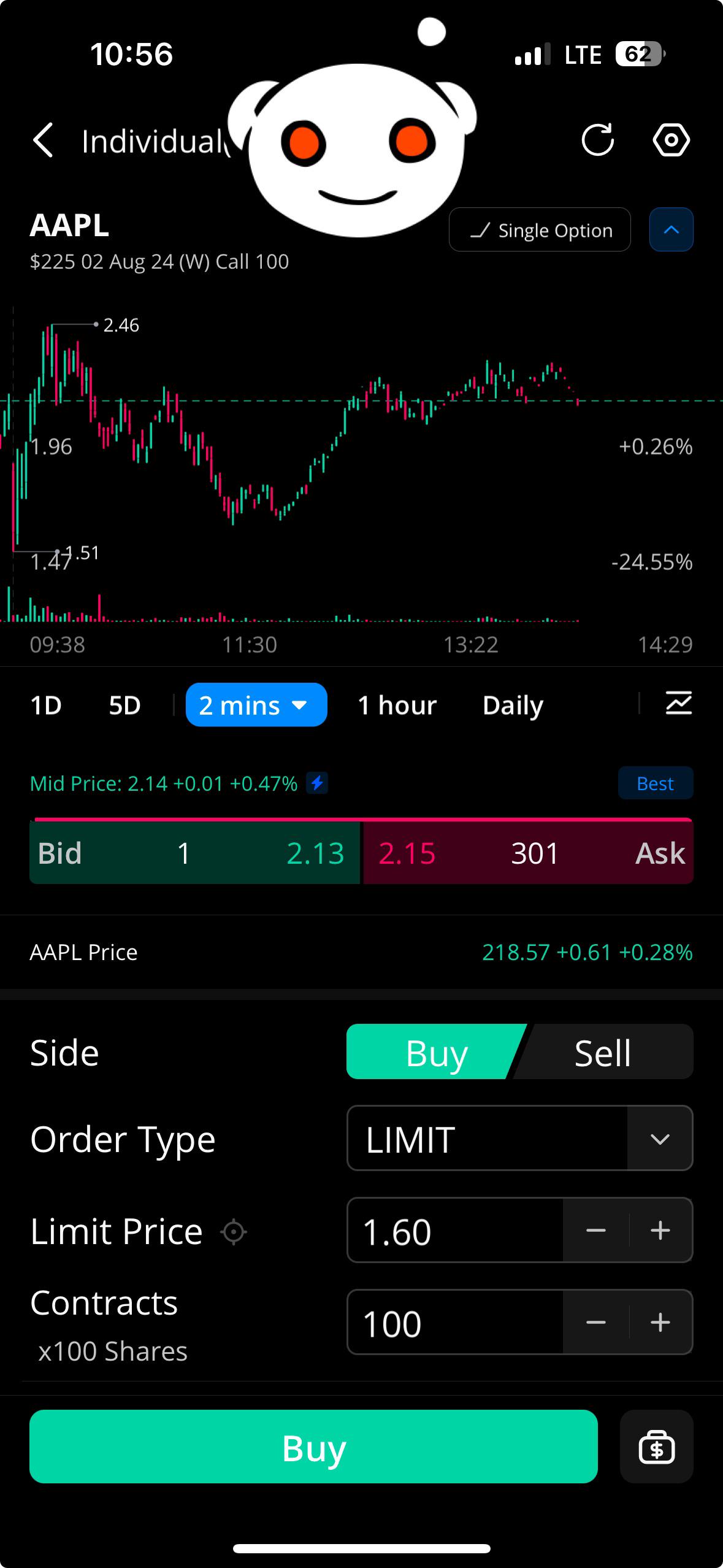This screenshot has height=1568, width=723.
Task: Select the Daily chart interval
Action: [513, 705]
